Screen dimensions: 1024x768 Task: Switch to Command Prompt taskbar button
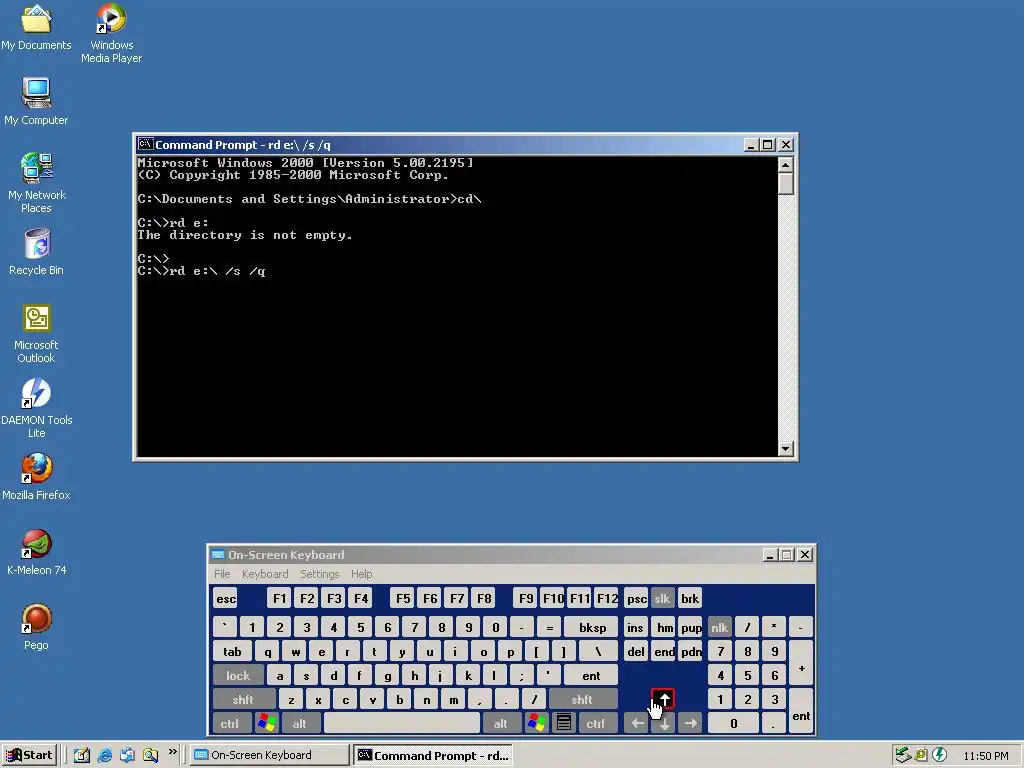(x=433, y=756)
